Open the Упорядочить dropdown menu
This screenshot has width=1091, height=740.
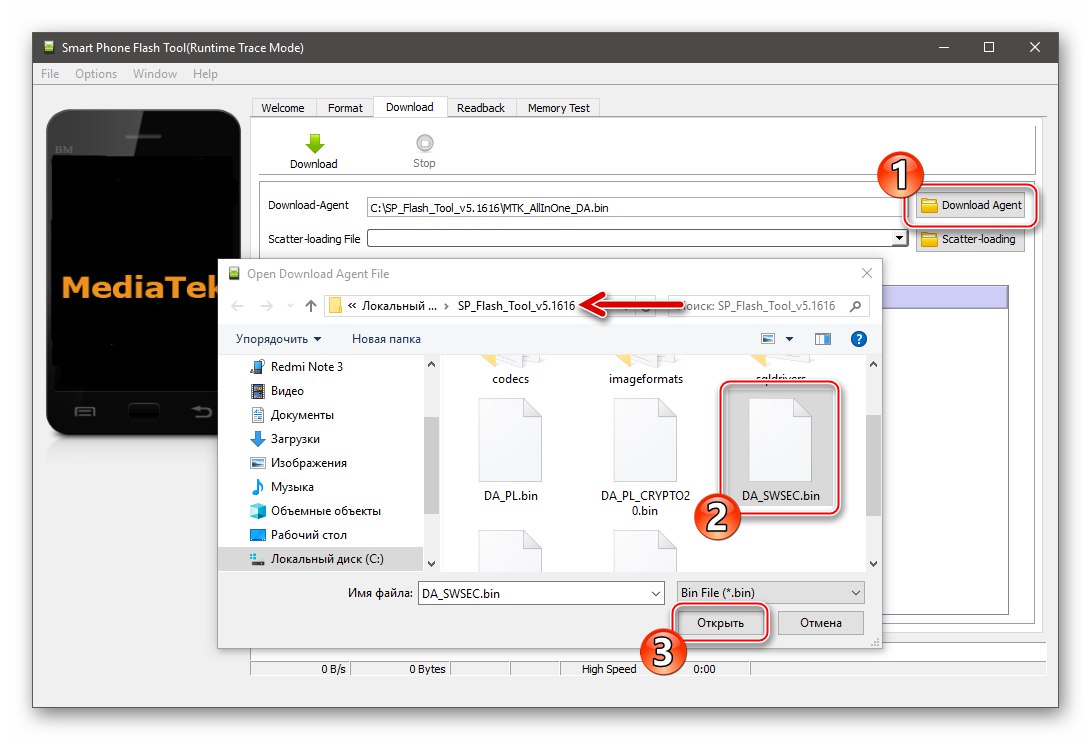278,339
